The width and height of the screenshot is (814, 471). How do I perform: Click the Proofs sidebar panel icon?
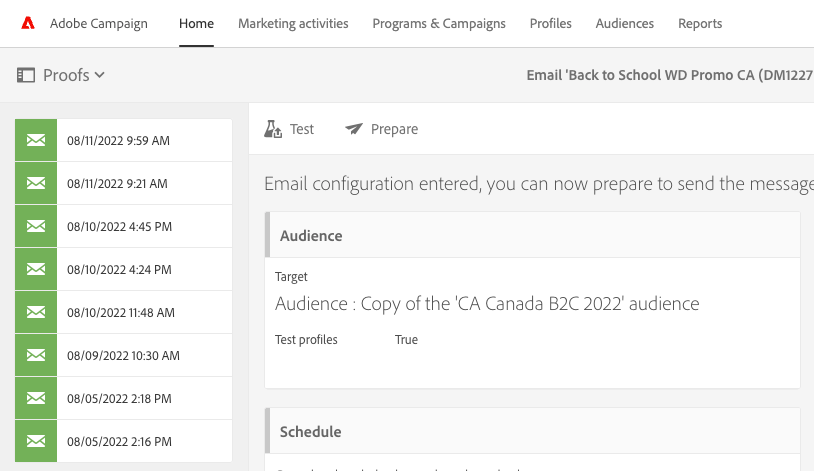[26, 75]
